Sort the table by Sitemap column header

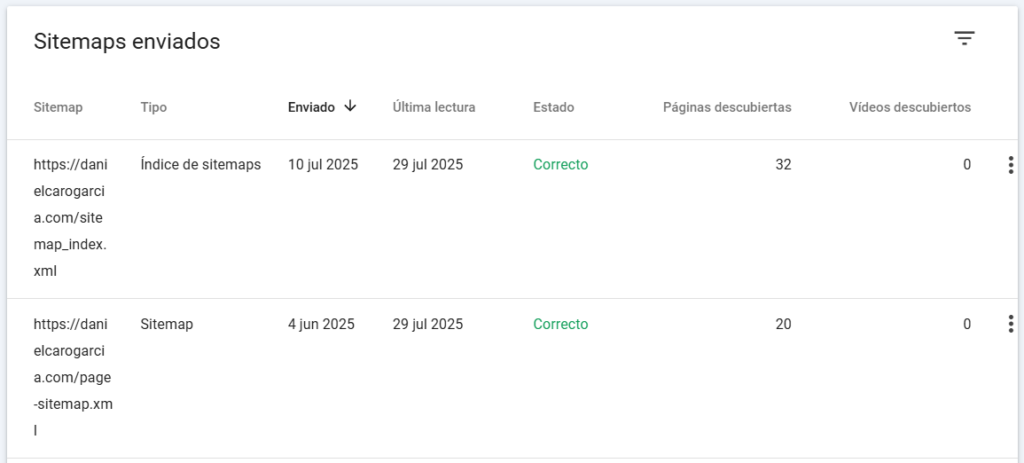[58, 107]
